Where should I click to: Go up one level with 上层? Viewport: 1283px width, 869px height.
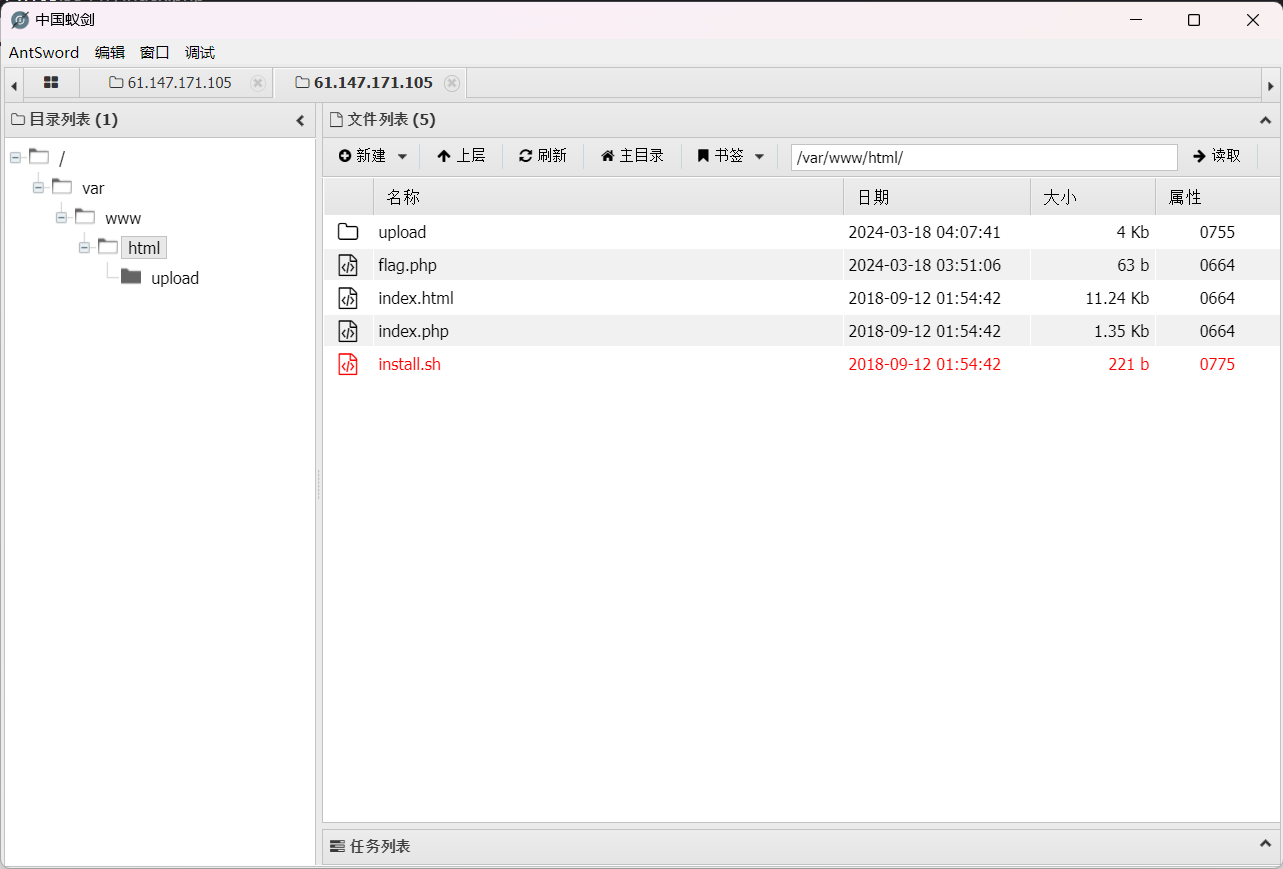point(461,156)
